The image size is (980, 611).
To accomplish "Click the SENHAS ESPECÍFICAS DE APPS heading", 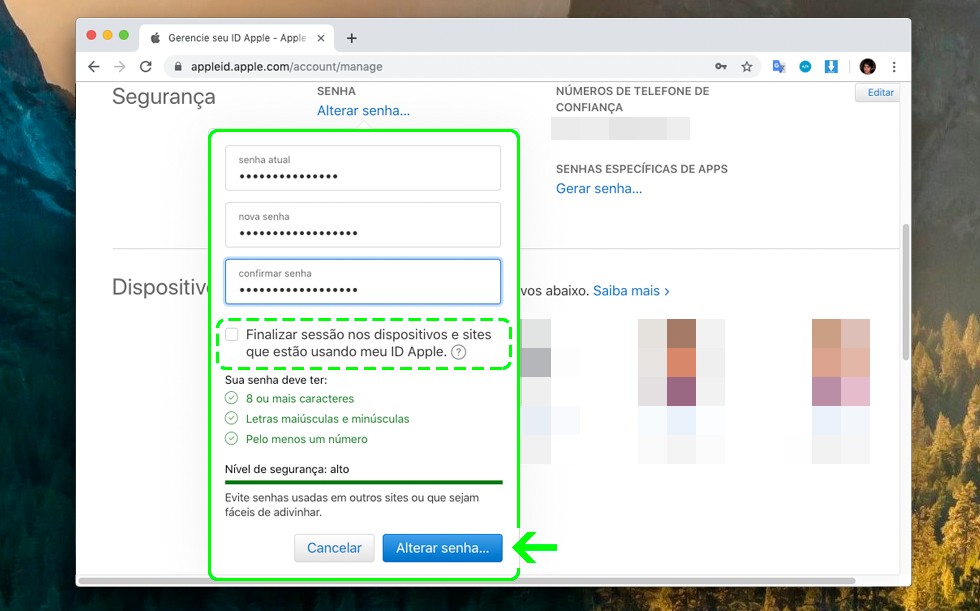I will [x=642, y=169].
